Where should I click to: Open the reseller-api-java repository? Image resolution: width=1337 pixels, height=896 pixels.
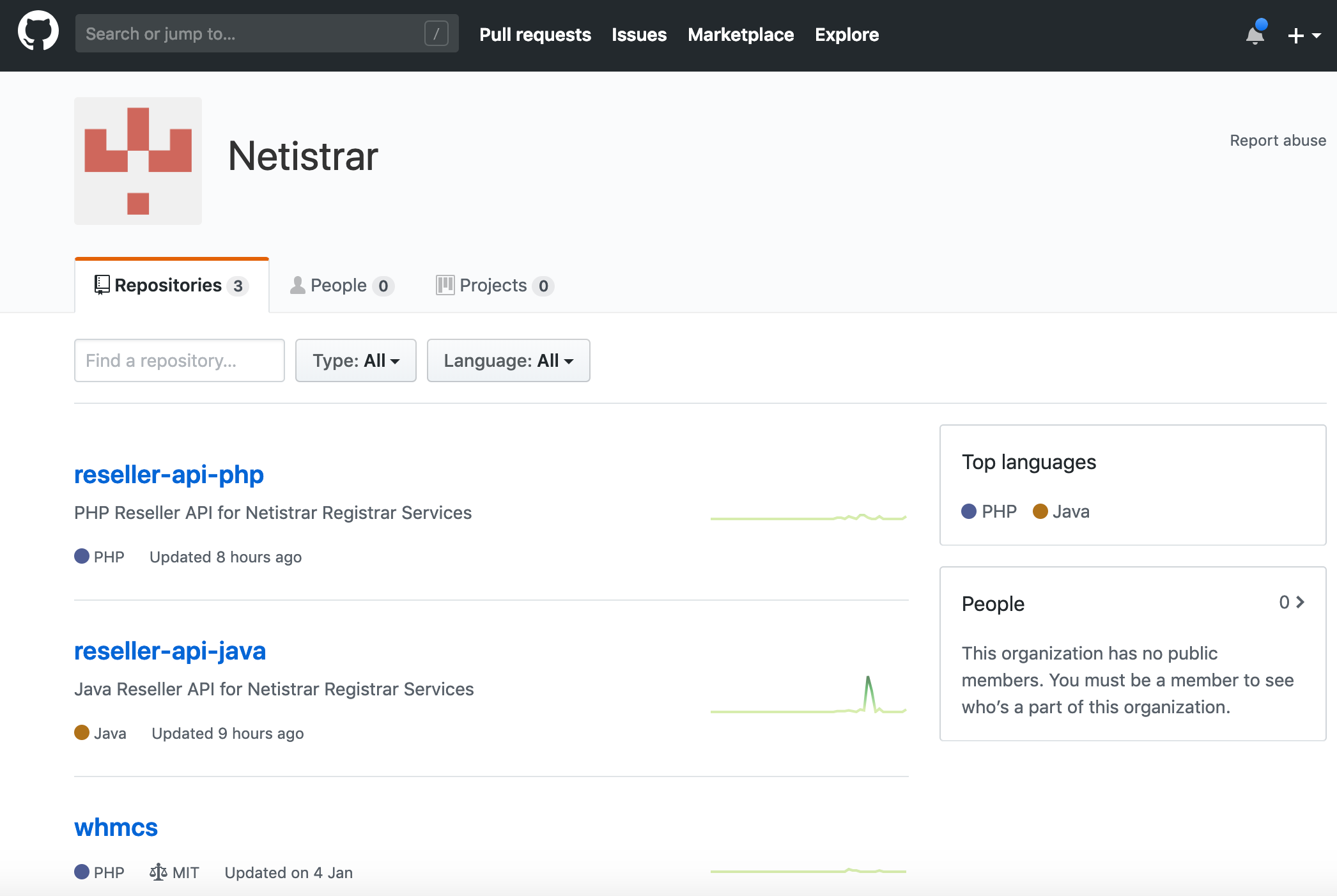point(170,651)
